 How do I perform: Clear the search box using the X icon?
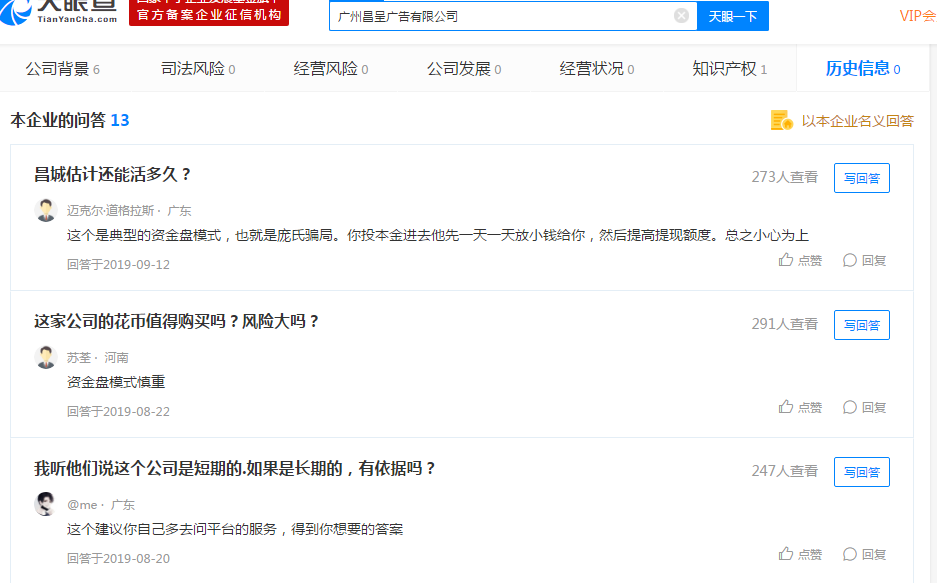coord(682,16)
